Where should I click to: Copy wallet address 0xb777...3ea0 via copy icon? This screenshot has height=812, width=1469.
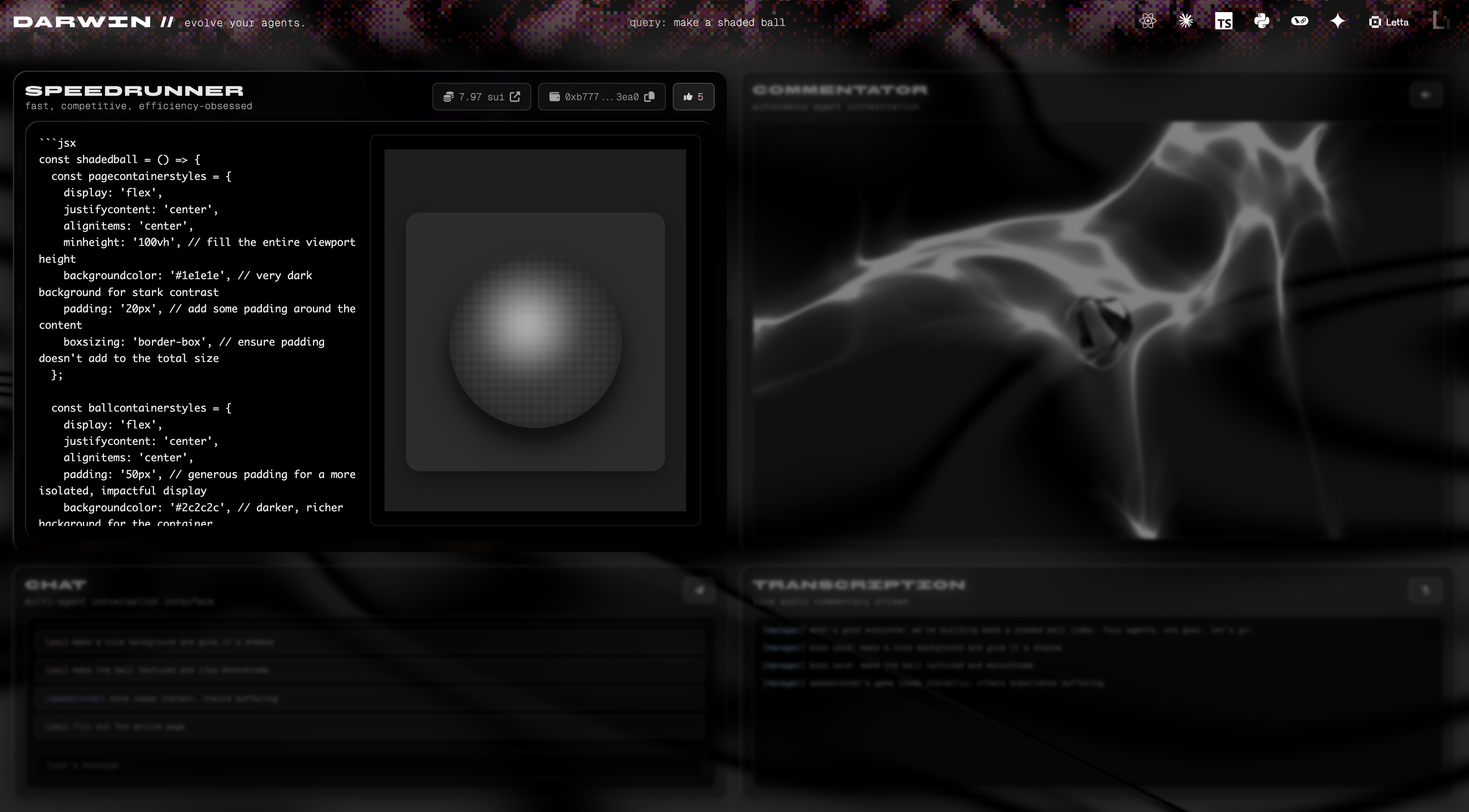click(x=649, y=96)
